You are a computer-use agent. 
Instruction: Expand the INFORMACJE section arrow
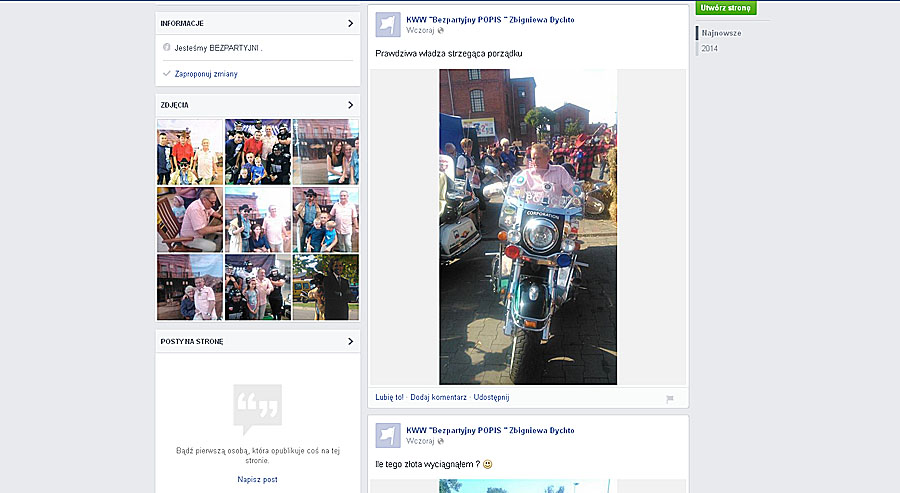(350, 23)
